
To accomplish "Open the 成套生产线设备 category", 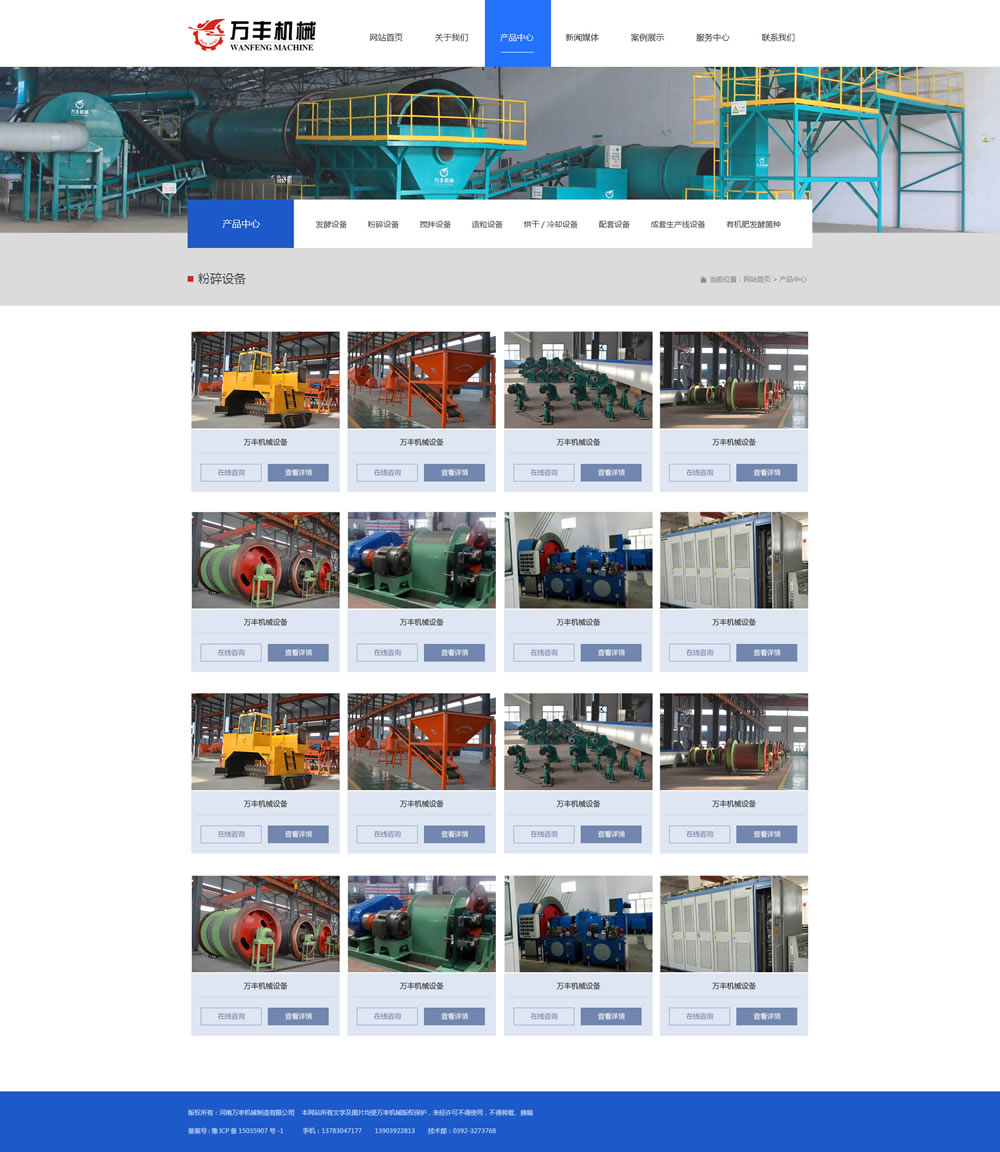I will pyautogui.click(x=678, y=225).
